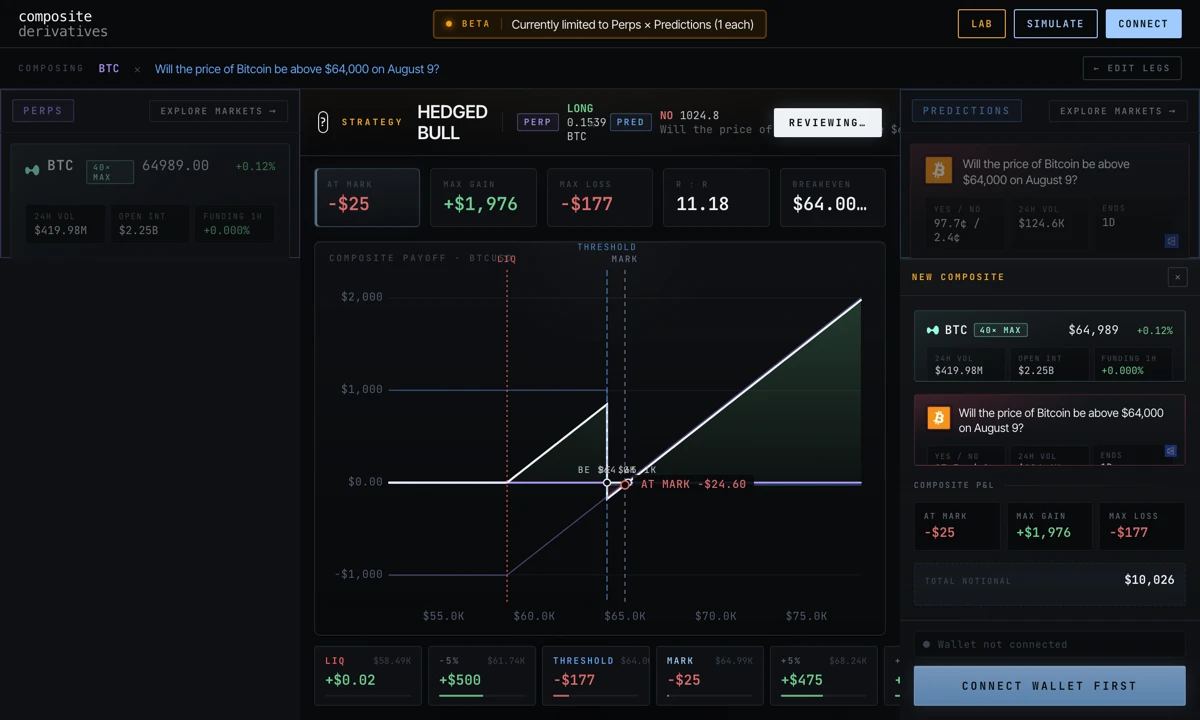Viewport: 1200px width, 720px height.
Task: Click the composite derivatives logo
Action: point(63,24)
